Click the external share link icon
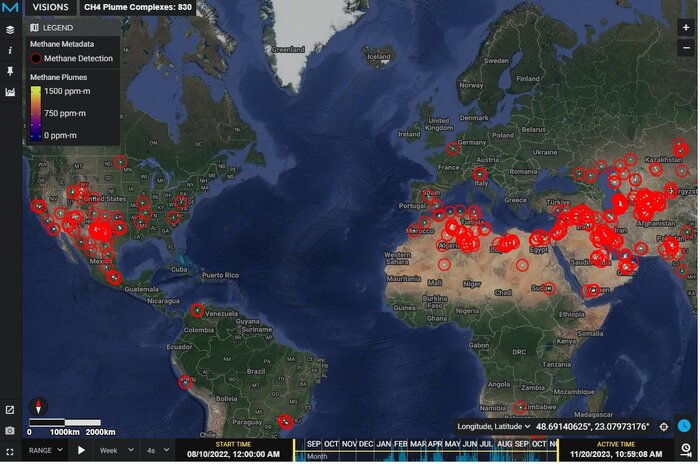 click(x=10, y=410)
